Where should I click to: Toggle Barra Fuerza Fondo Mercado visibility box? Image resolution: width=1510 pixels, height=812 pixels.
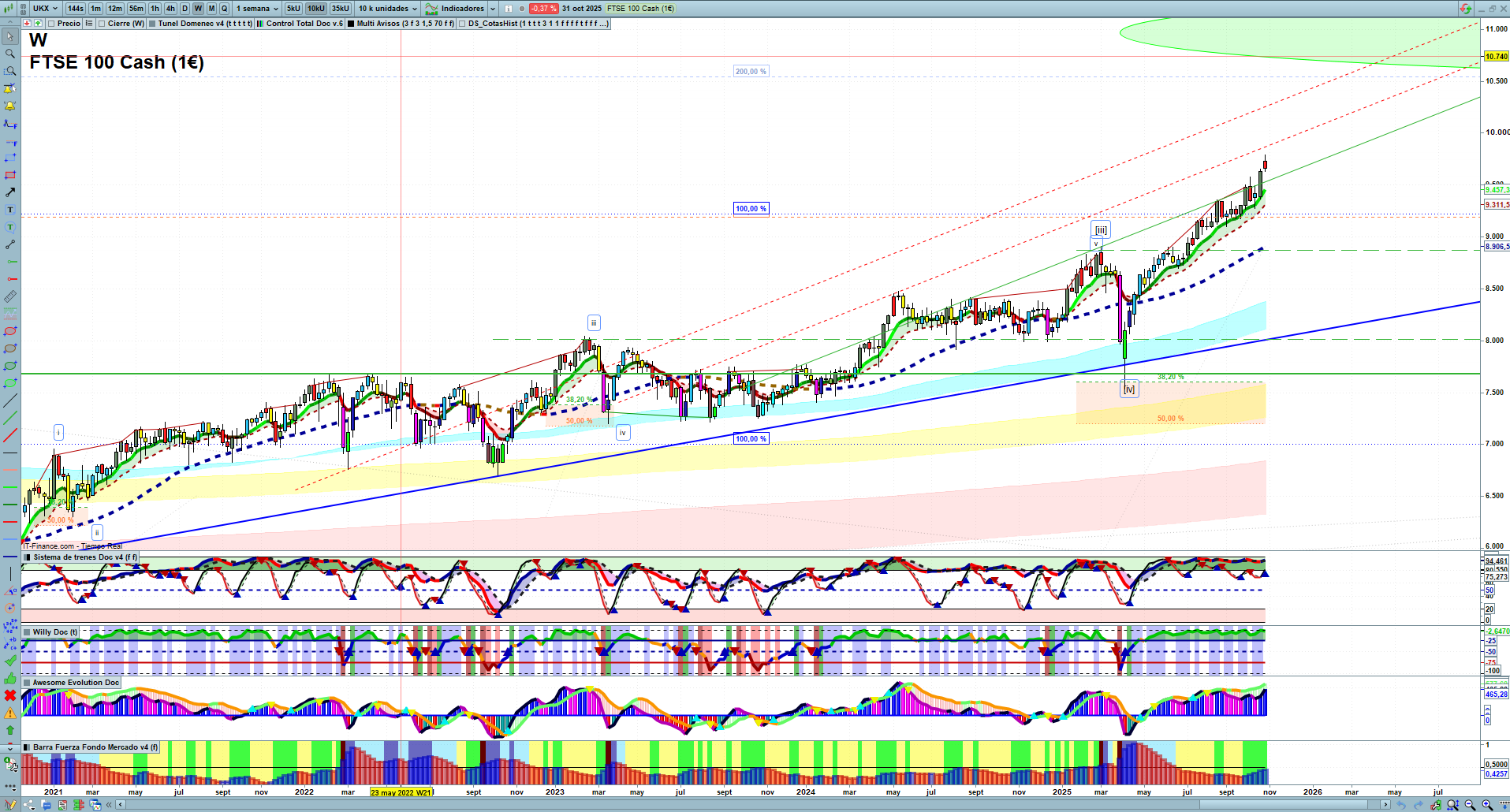27,747
